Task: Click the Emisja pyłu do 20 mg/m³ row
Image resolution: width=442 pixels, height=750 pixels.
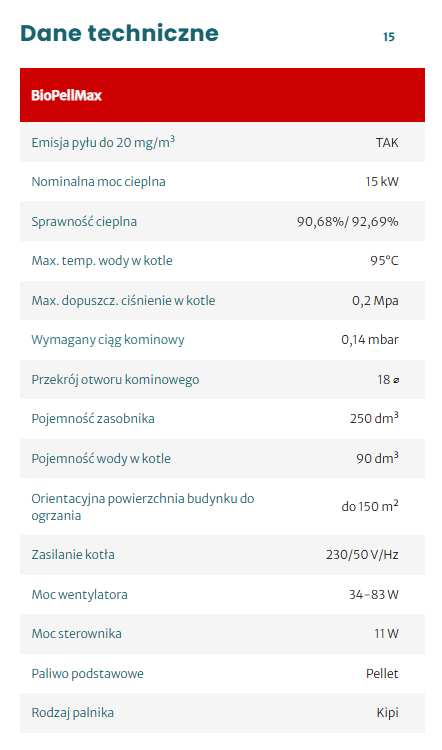Action: point(222,142)
